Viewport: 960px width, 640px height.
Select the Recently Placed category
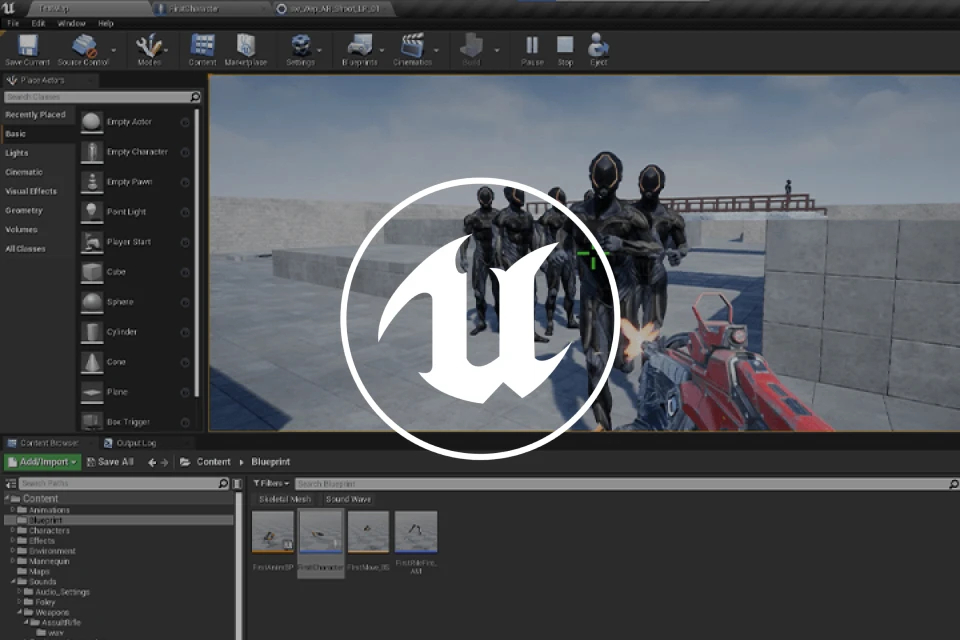click(x=38, y=115)
